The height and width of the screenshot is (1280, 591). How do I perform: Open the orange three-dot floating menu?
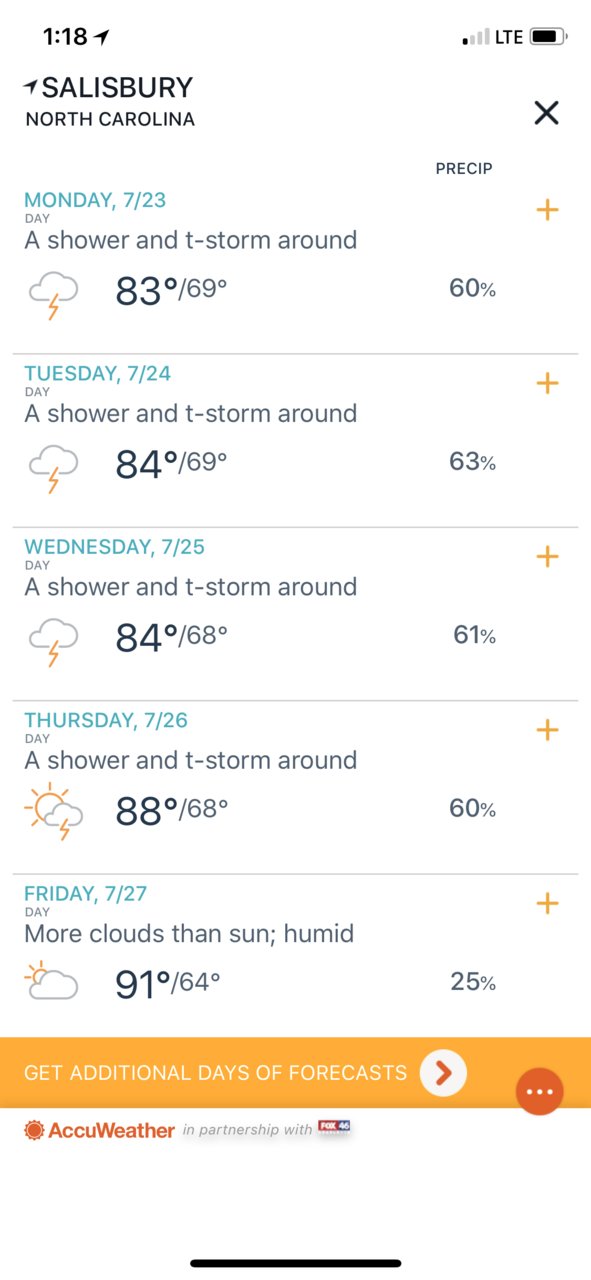pos(540,1091)
